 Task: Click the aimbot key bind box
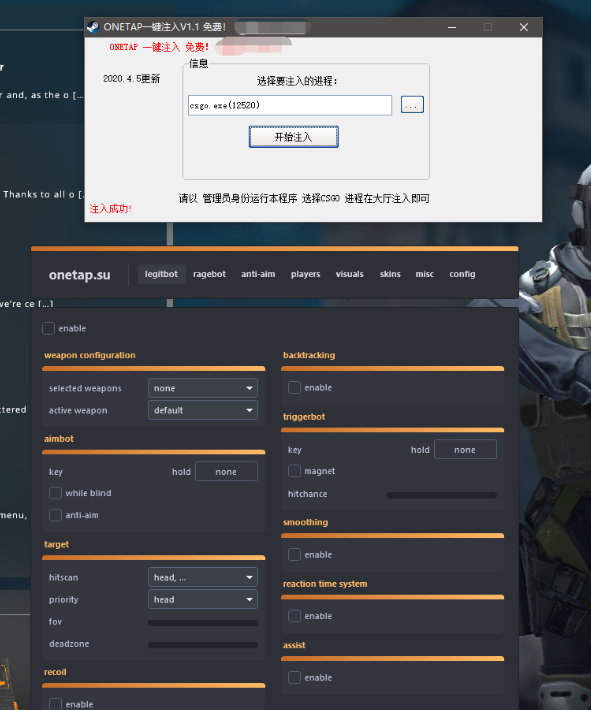pos(226,471)
